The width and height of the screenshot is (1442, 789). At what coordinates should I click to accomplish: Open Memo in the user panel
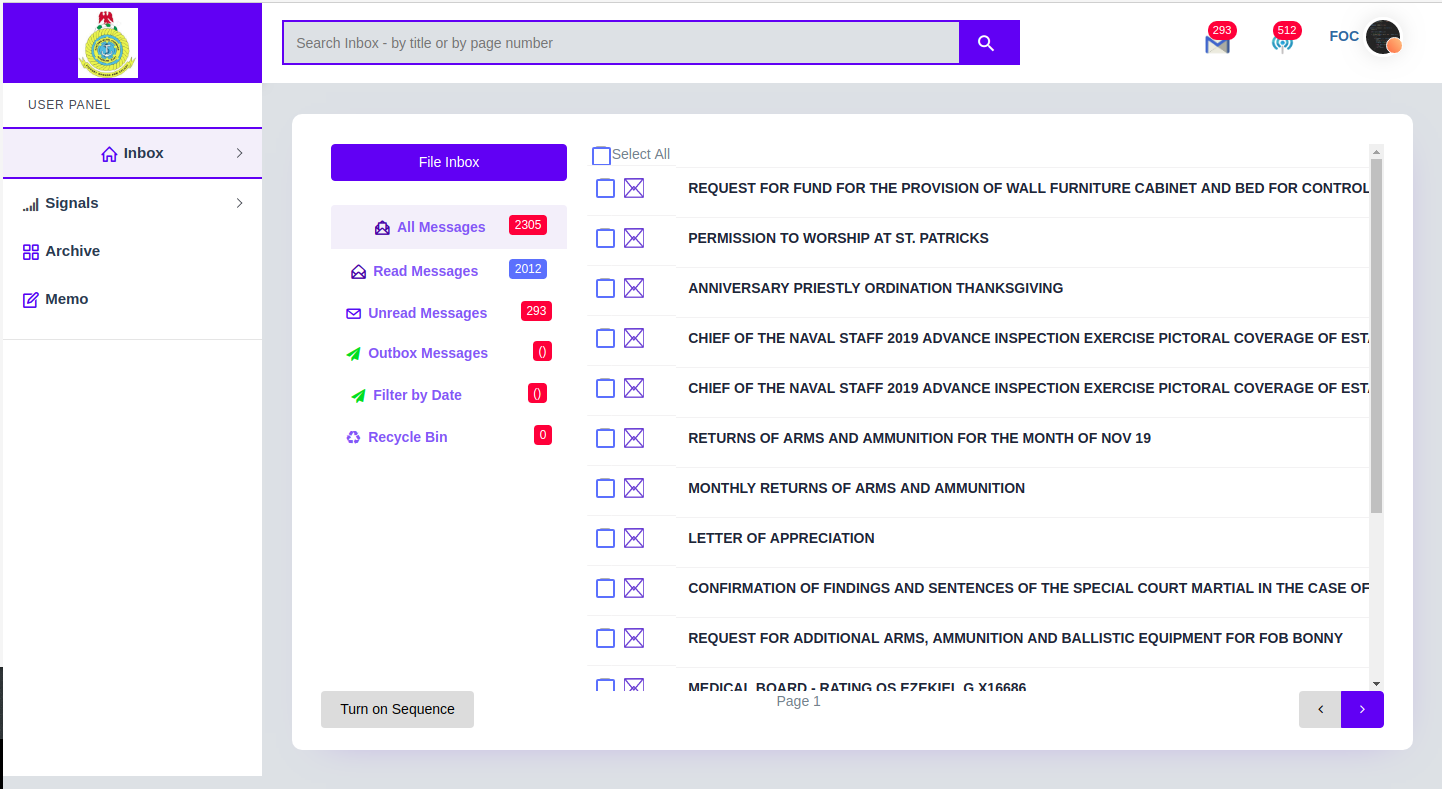66,299
